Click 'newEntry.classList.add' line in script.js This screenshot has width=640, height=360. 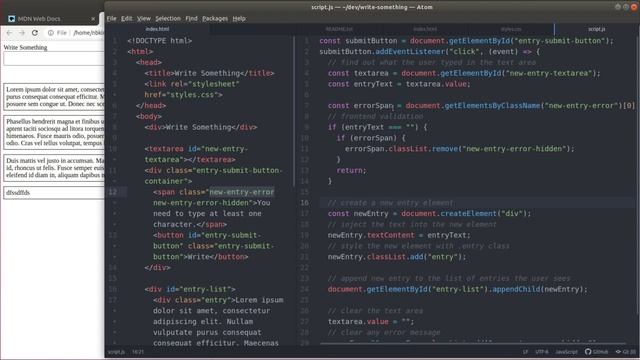pos(397,257)
